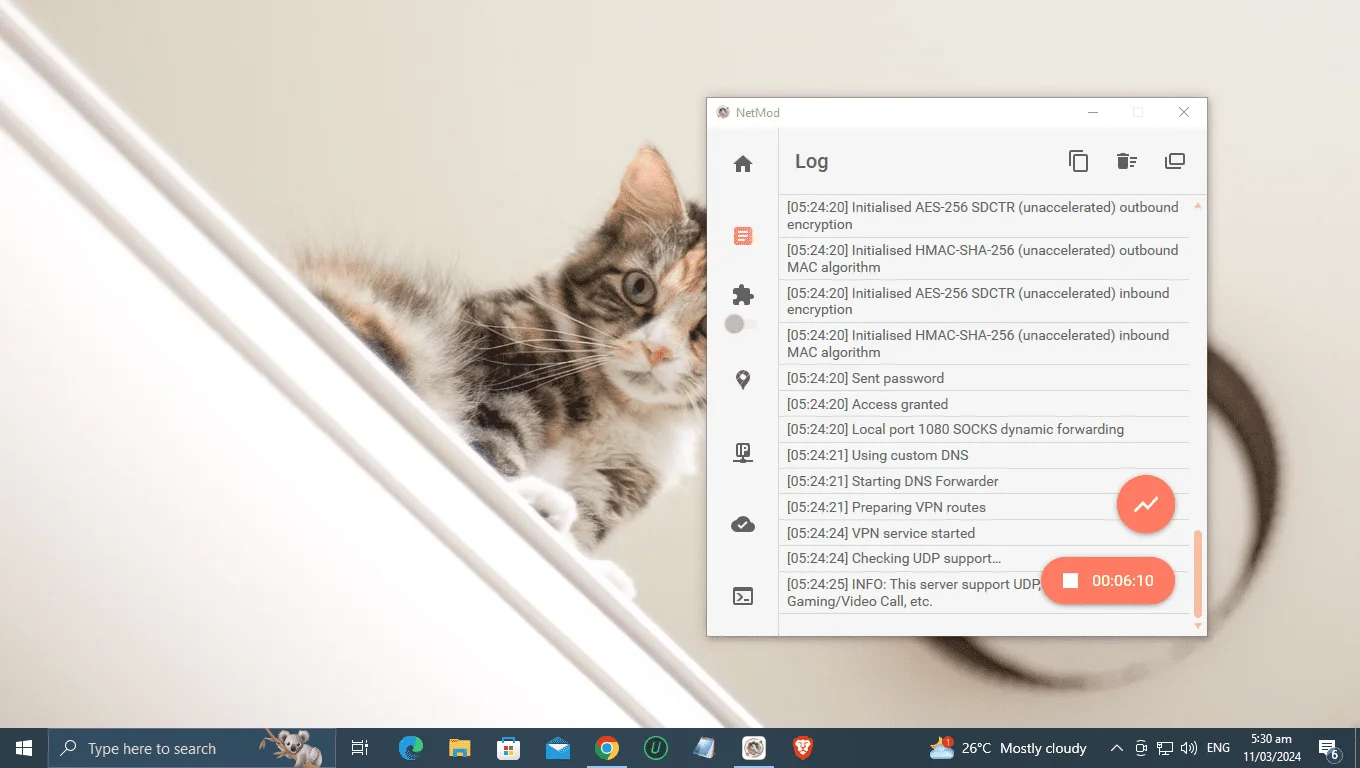Click the Log page heading
The width and height of the screenshot is (1360, 768).
(811, 161)
